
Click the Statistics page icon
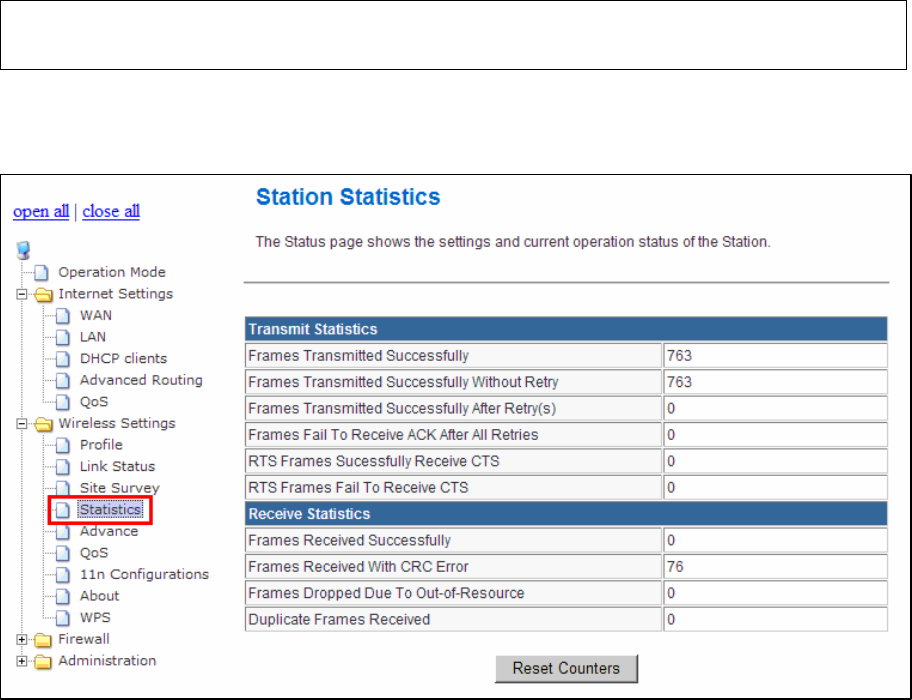click(x=62, y=510)
